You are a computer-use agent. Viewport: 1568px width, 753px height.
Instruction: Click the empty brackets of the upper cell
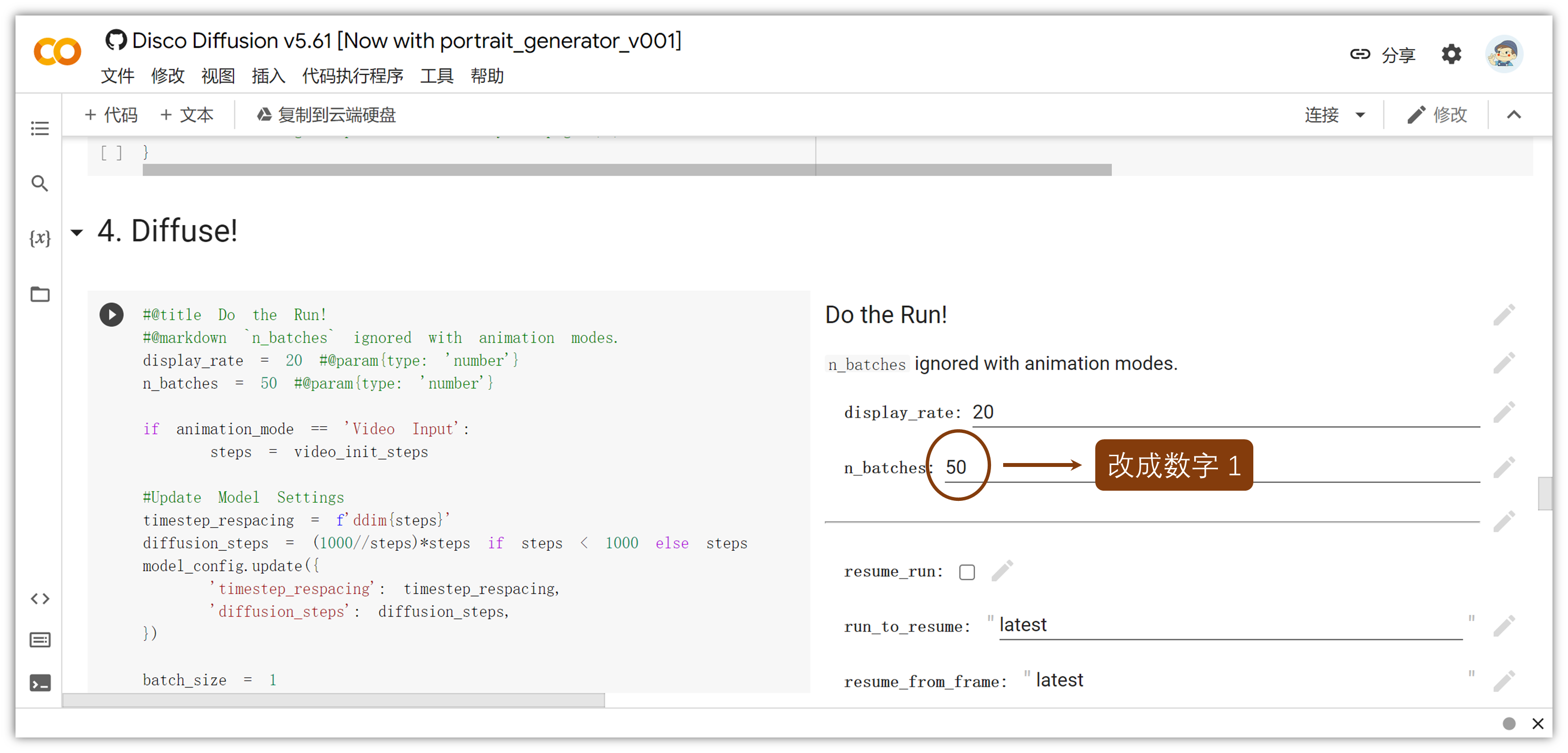112,153
